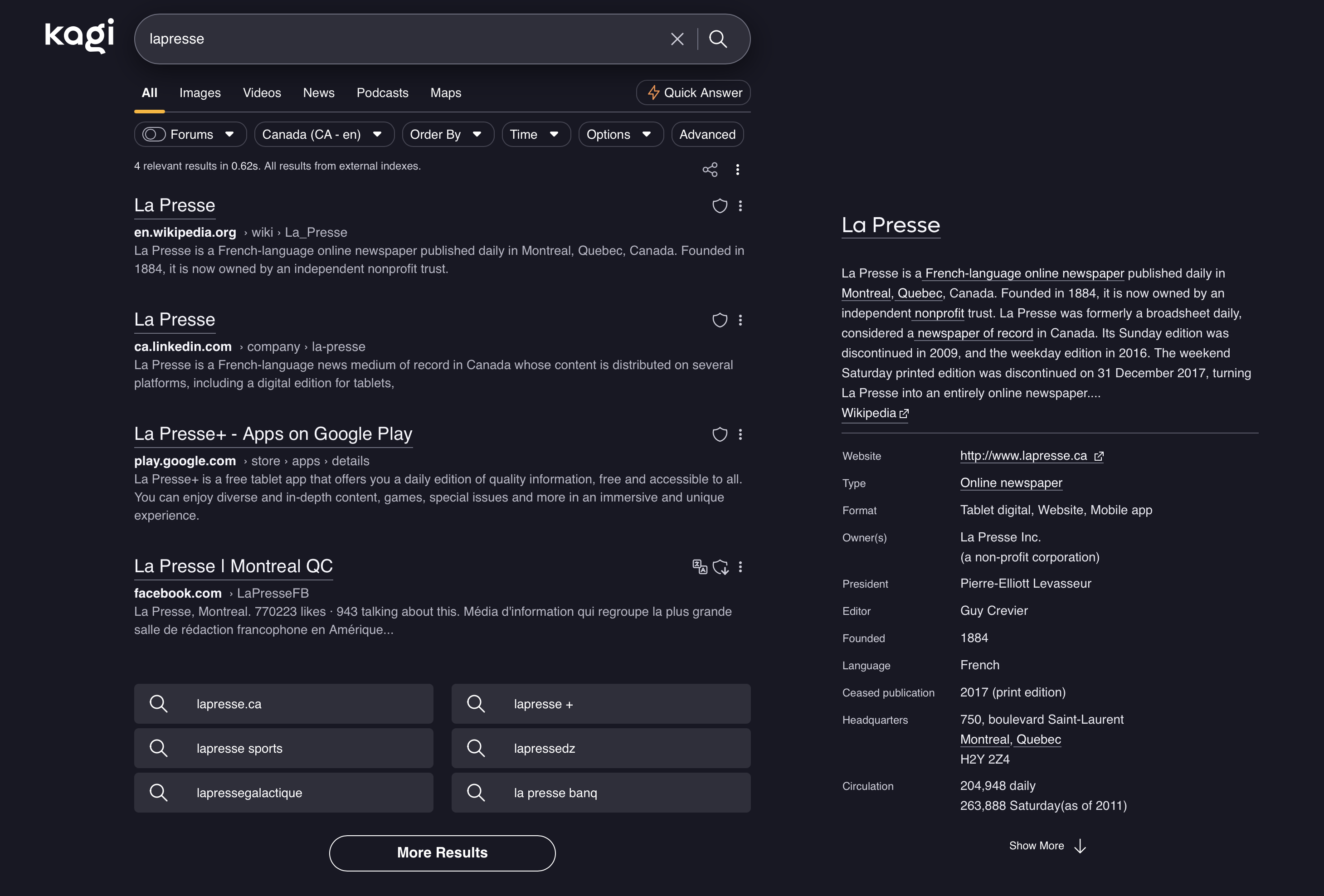
Task: Search suggestion lapresse.ca
Action: point(284,704)
